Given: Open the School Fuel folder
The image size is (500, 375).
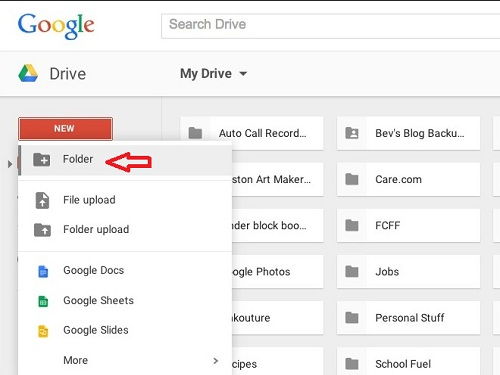Looking at the screenshot, I should 408,361.
